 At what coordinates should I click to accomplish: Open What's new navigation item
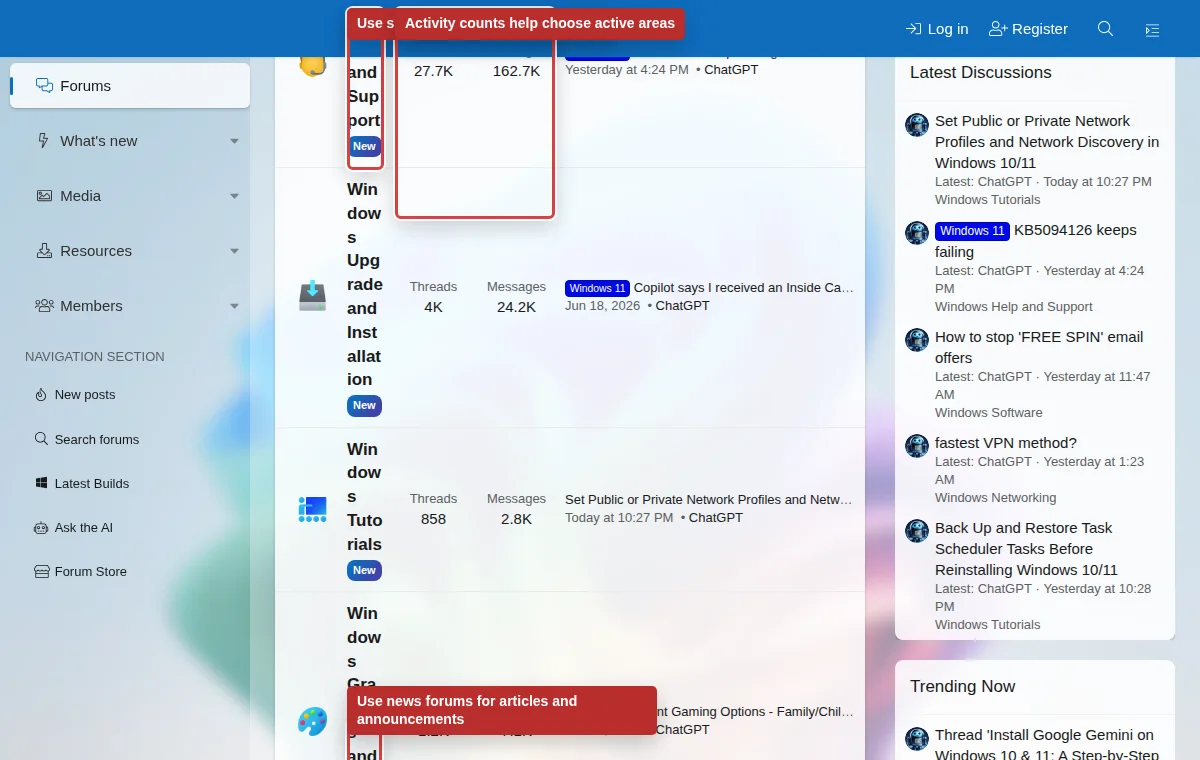98,141
